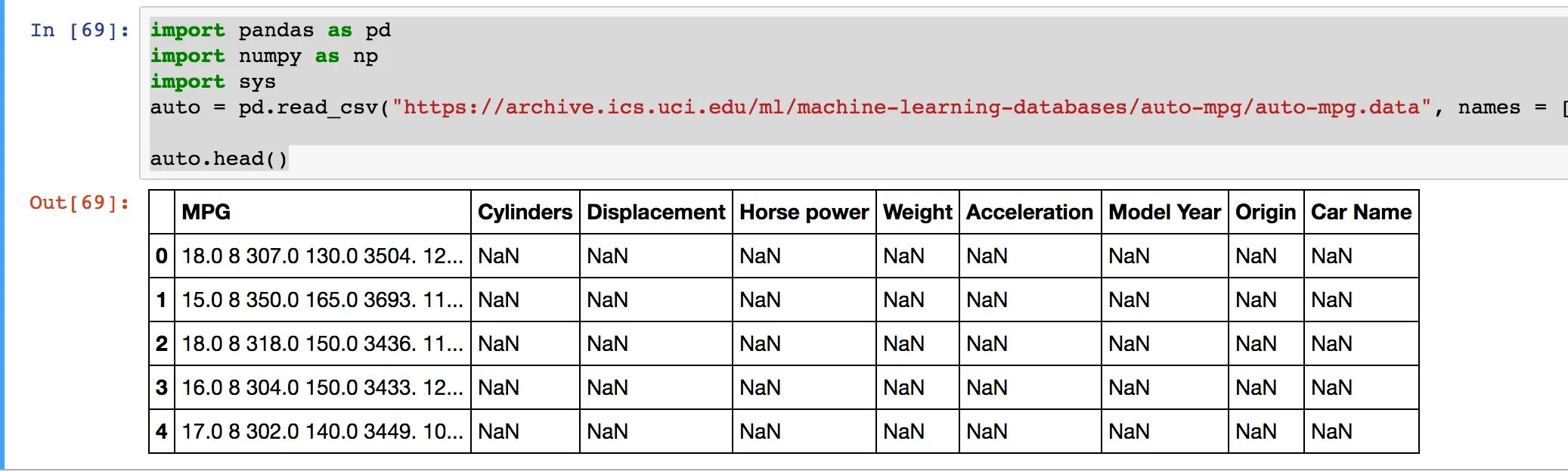Click the Displacement column header
Screen dimensions: 1568x472
coord(655,213)
